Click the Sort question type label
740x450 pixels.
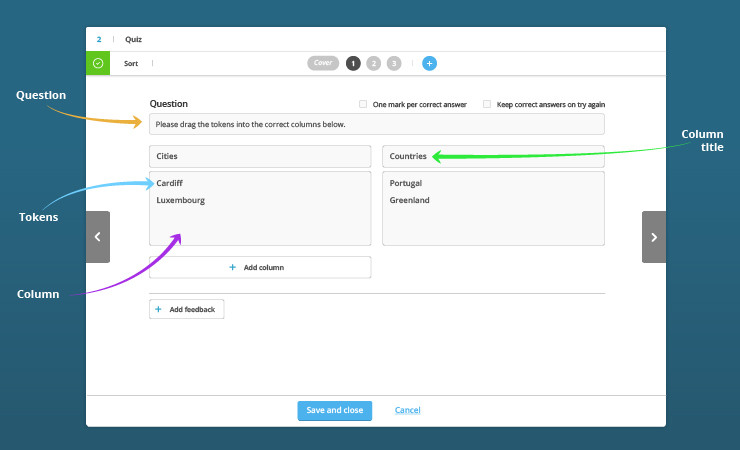click(x=131, y=63)
